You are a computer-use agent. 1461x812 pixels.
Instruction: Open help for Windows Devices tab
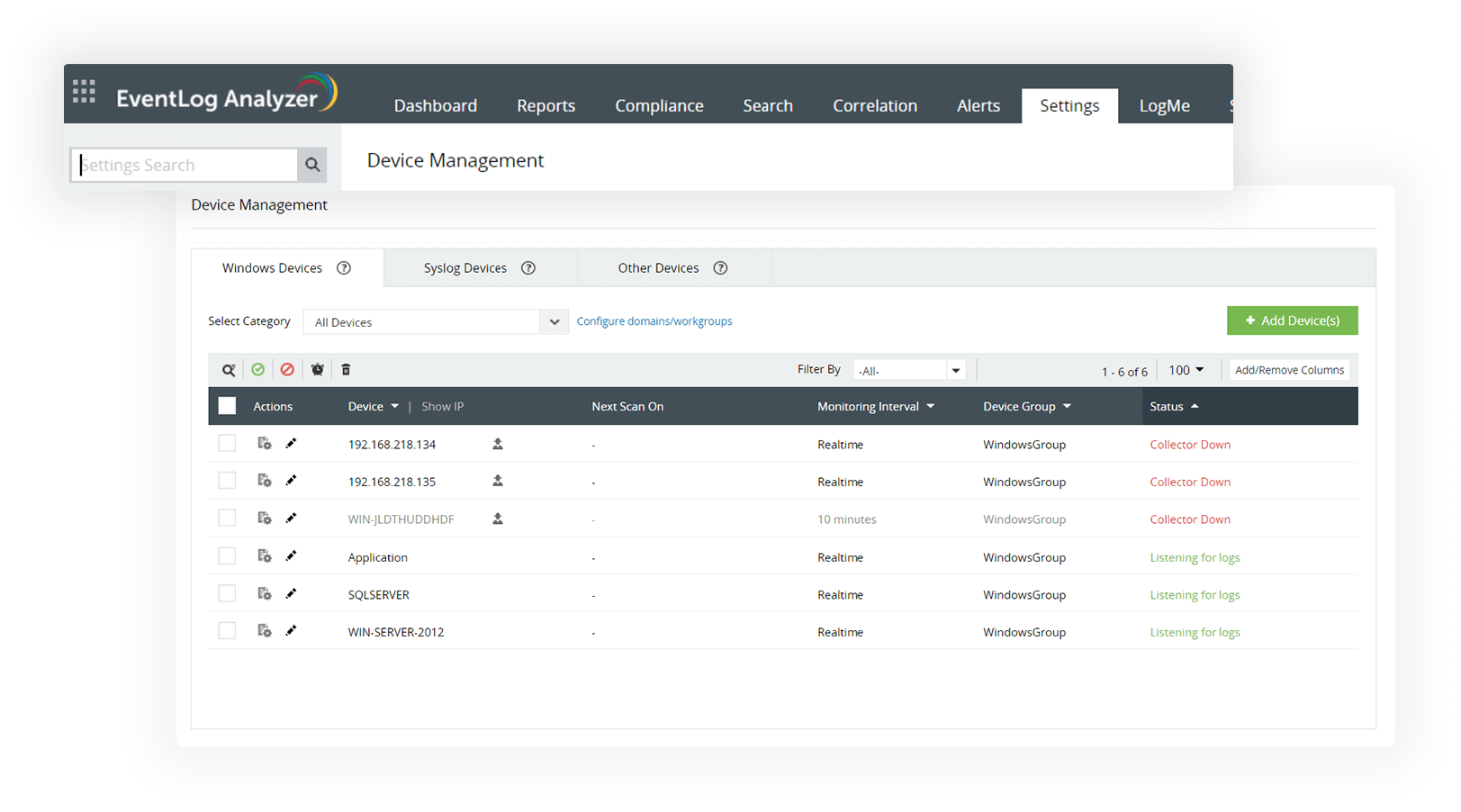click(344, 268)
